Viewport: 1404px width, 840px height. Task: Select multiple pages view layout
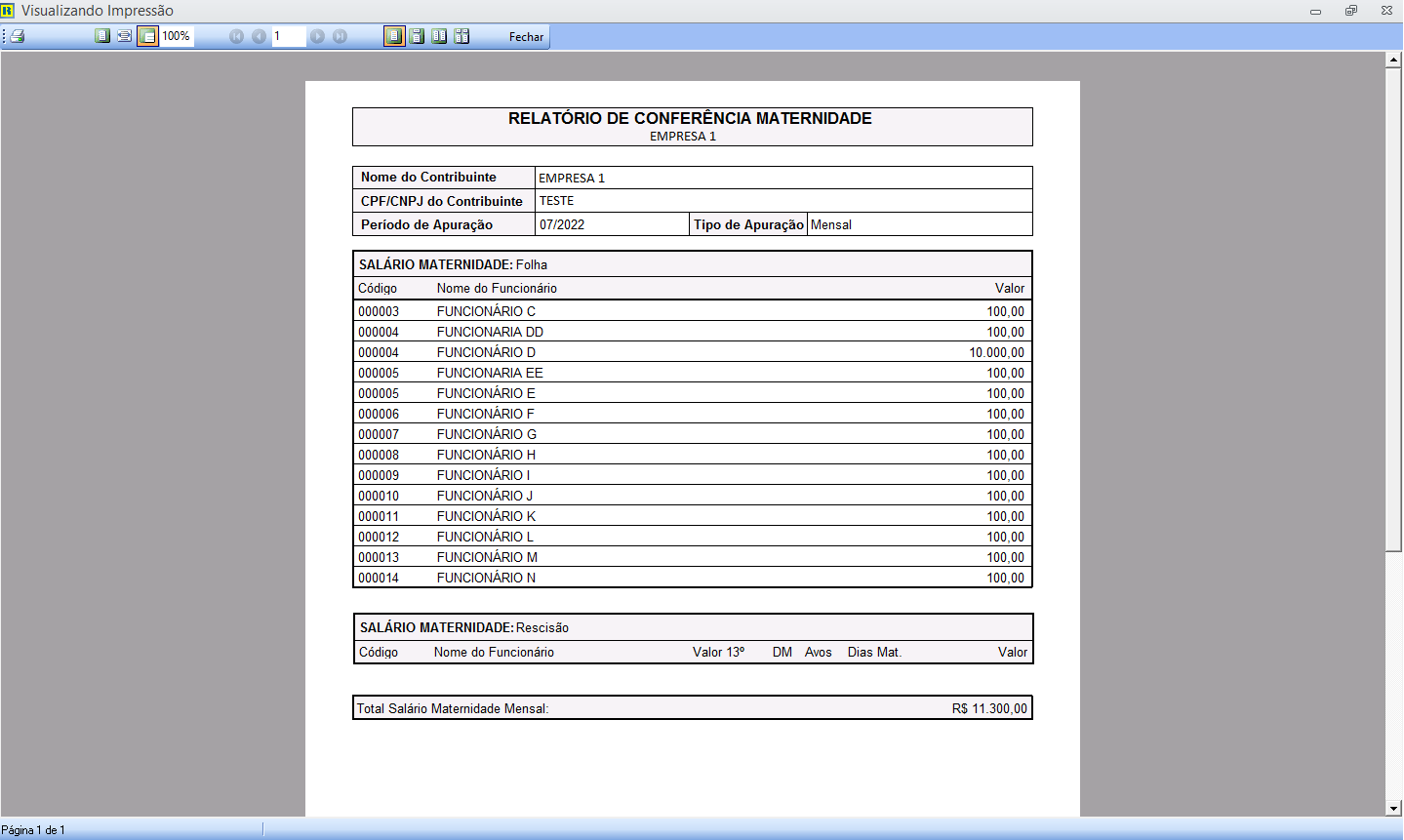pyautogui.click(x=462, y=36)
